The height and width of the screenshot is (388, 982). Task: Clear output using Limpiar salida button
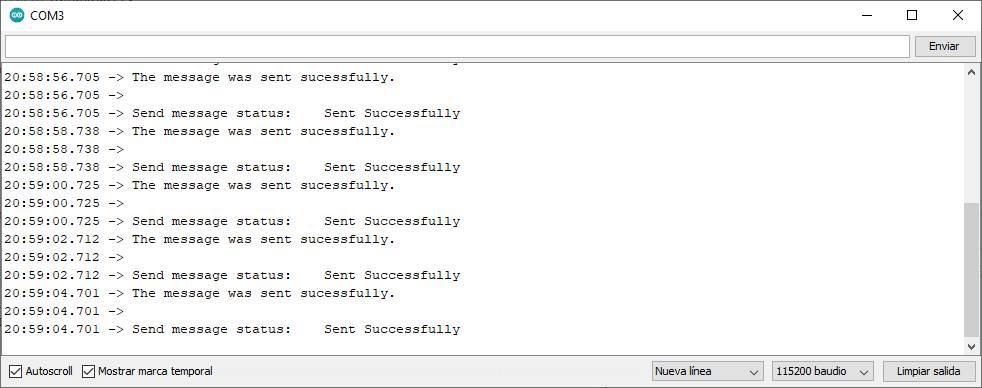coord(929,372)
